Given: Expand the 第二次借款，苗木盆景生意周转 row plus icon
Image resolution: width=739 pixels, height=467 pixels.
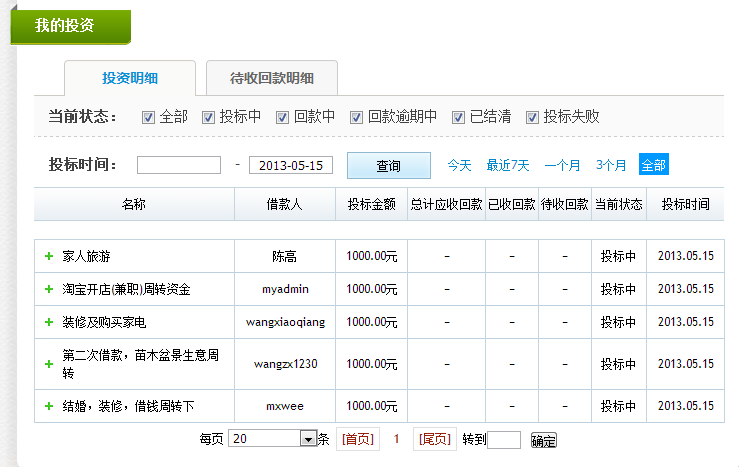Looking at the screenshot, I should pos(49,364).
